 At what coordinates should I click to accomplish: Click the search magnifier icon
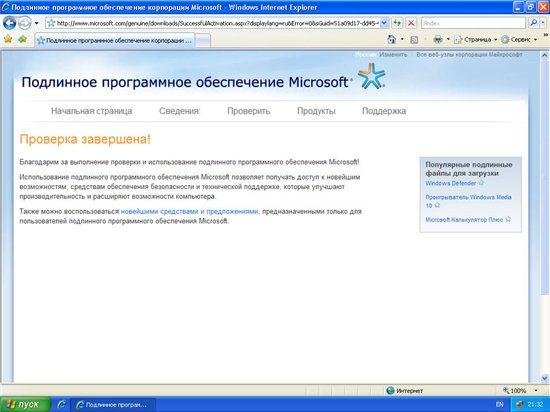[533, 23]
